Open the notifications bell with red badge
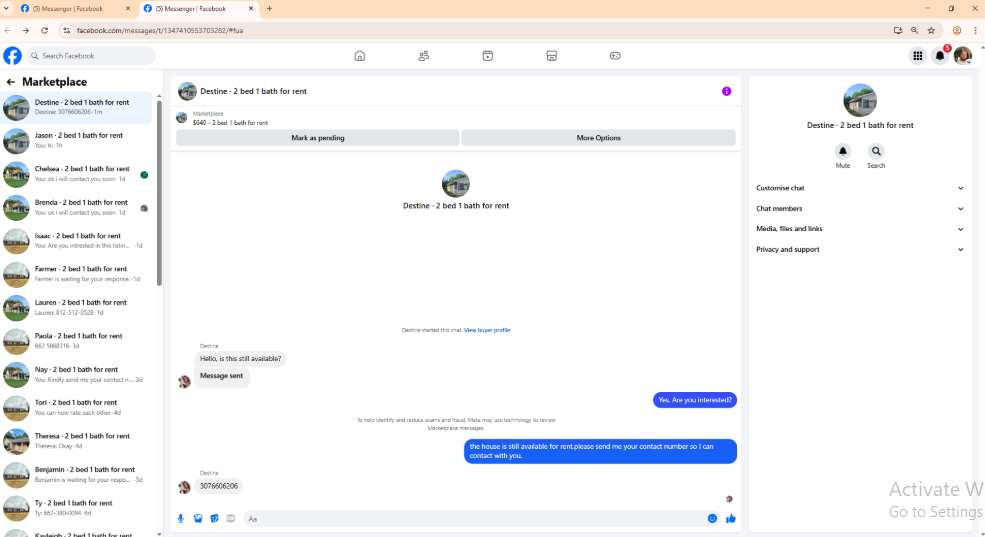Image resolution: width=985 pixels, height=537 pixels. [940, 56]
